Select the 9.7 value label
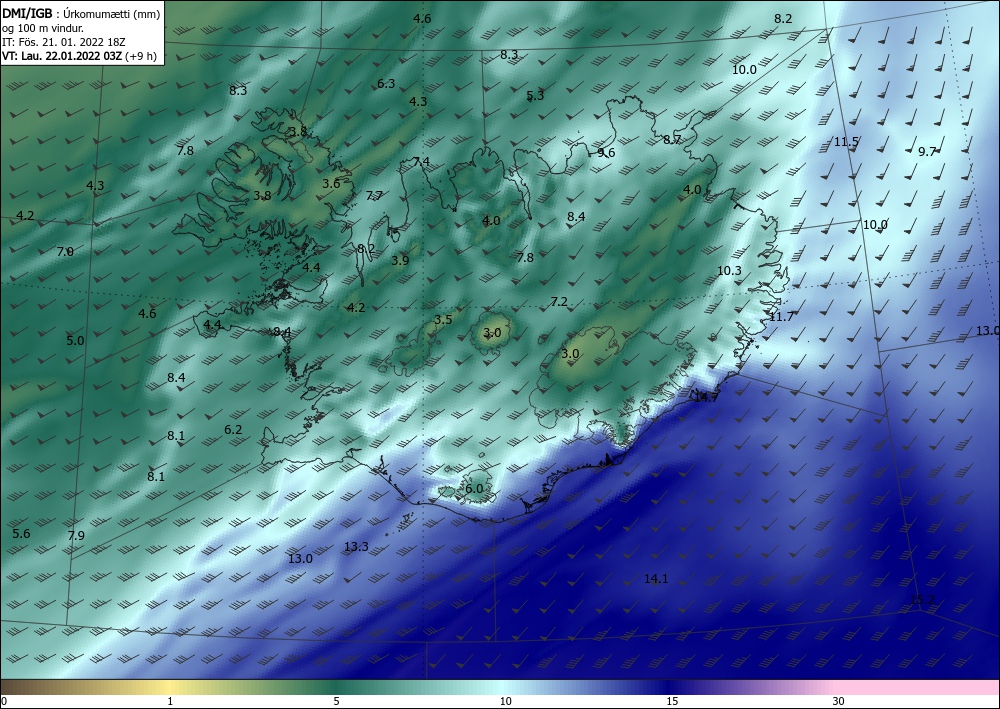Screen dimensions: 1000x709 pos(927,151)
